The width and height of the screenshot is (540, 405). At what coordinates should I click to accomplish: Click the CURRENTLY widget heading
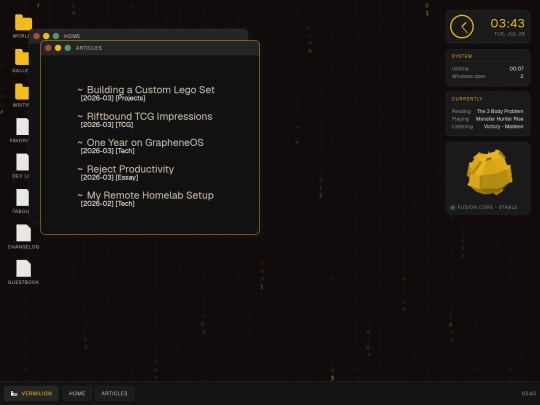coord(467,99)
